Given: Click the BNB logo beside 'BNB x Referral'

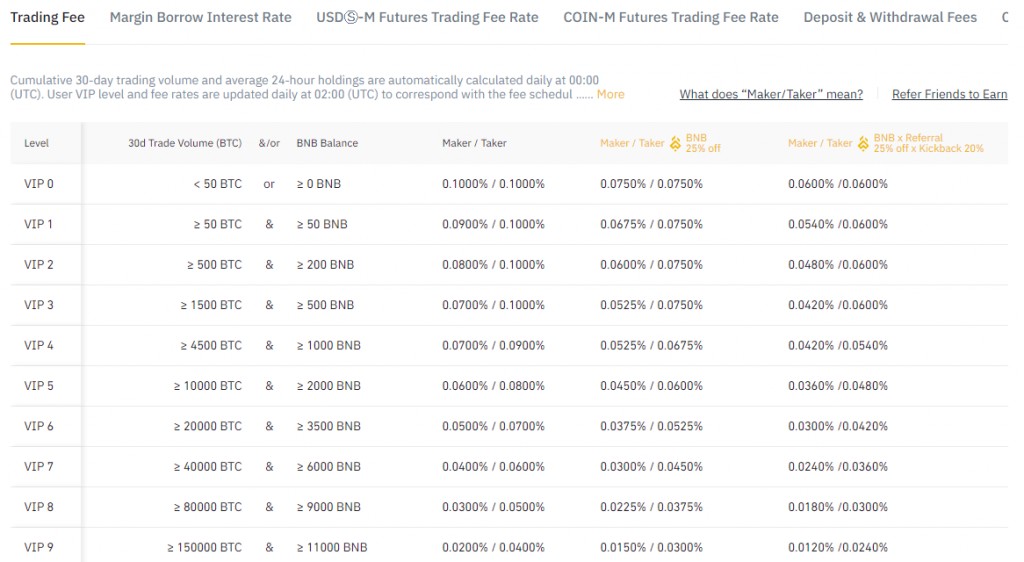Looking at the screenshot, I should tap(863, 143).
